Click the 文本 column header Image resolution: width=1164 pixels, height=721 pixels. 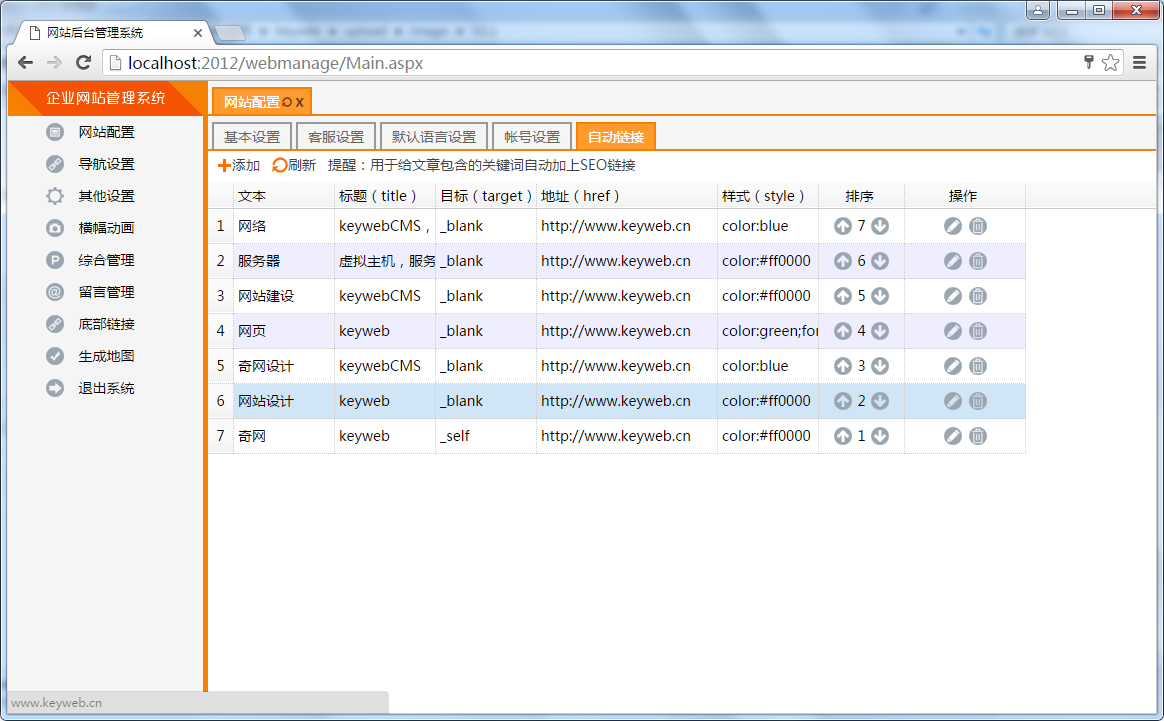pos(284,196)
